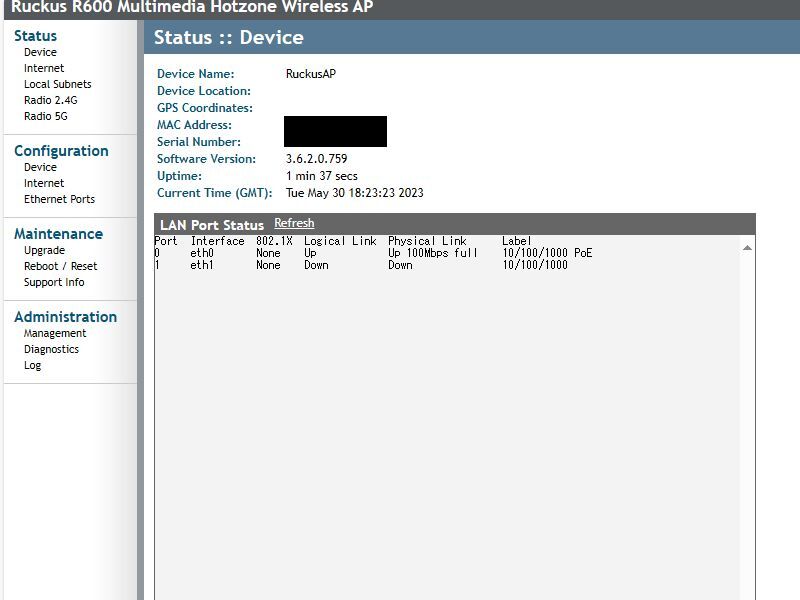Open the Support Info page
This screenshot has width=800, height=600.
click(x=54, y=282)
